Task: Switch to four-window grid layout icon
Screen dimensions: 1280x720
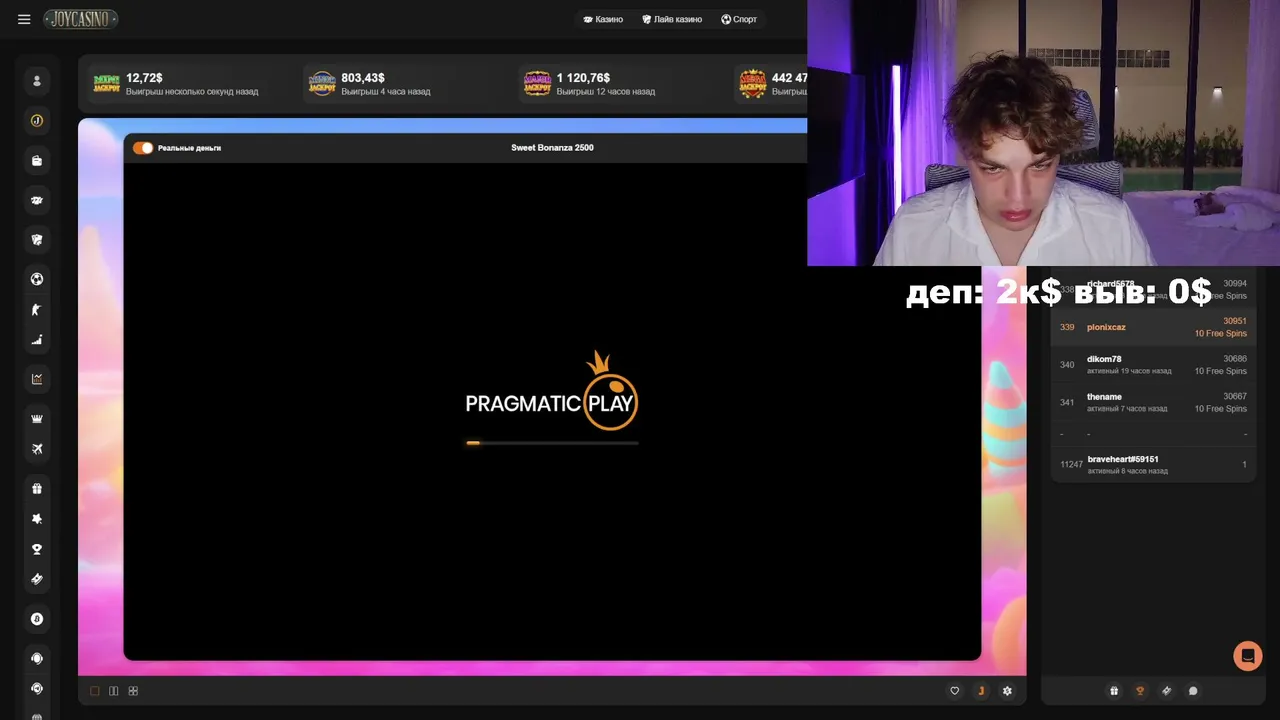Action: [133, 691]
